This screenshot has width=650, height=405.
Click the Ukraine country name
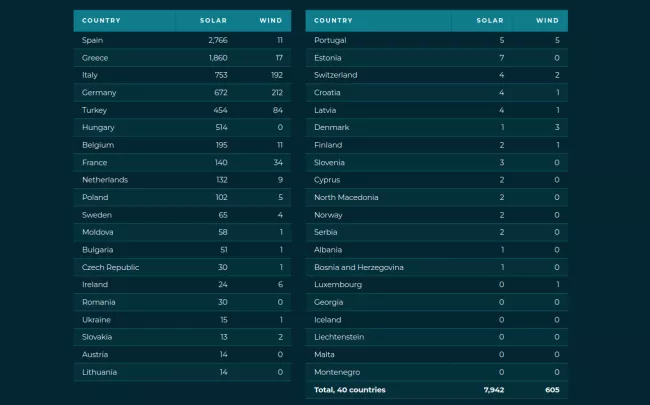click(96, 320)
